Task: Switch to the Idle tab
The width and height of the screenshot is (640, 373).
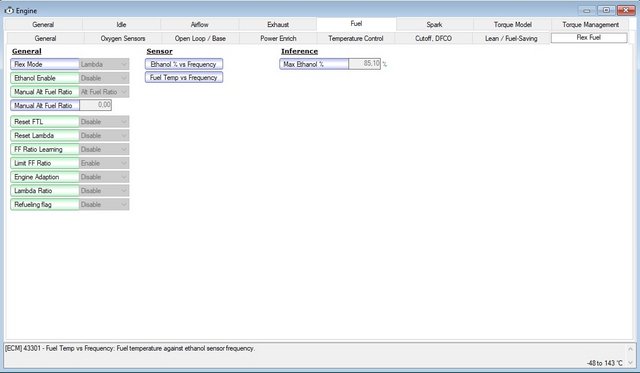Action: click(x=121, y=24)
